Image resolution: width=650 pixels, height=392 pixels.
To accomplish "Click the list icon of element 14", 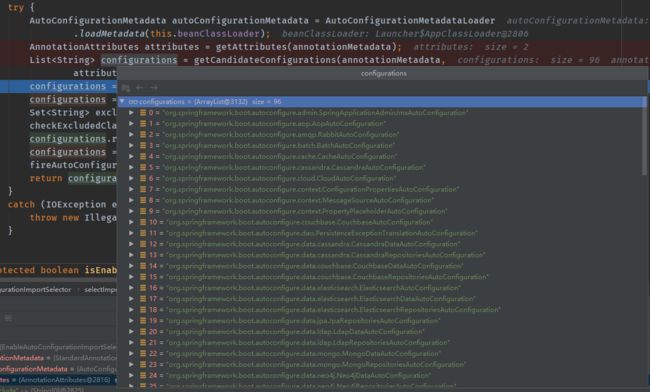I will [143, 266].
